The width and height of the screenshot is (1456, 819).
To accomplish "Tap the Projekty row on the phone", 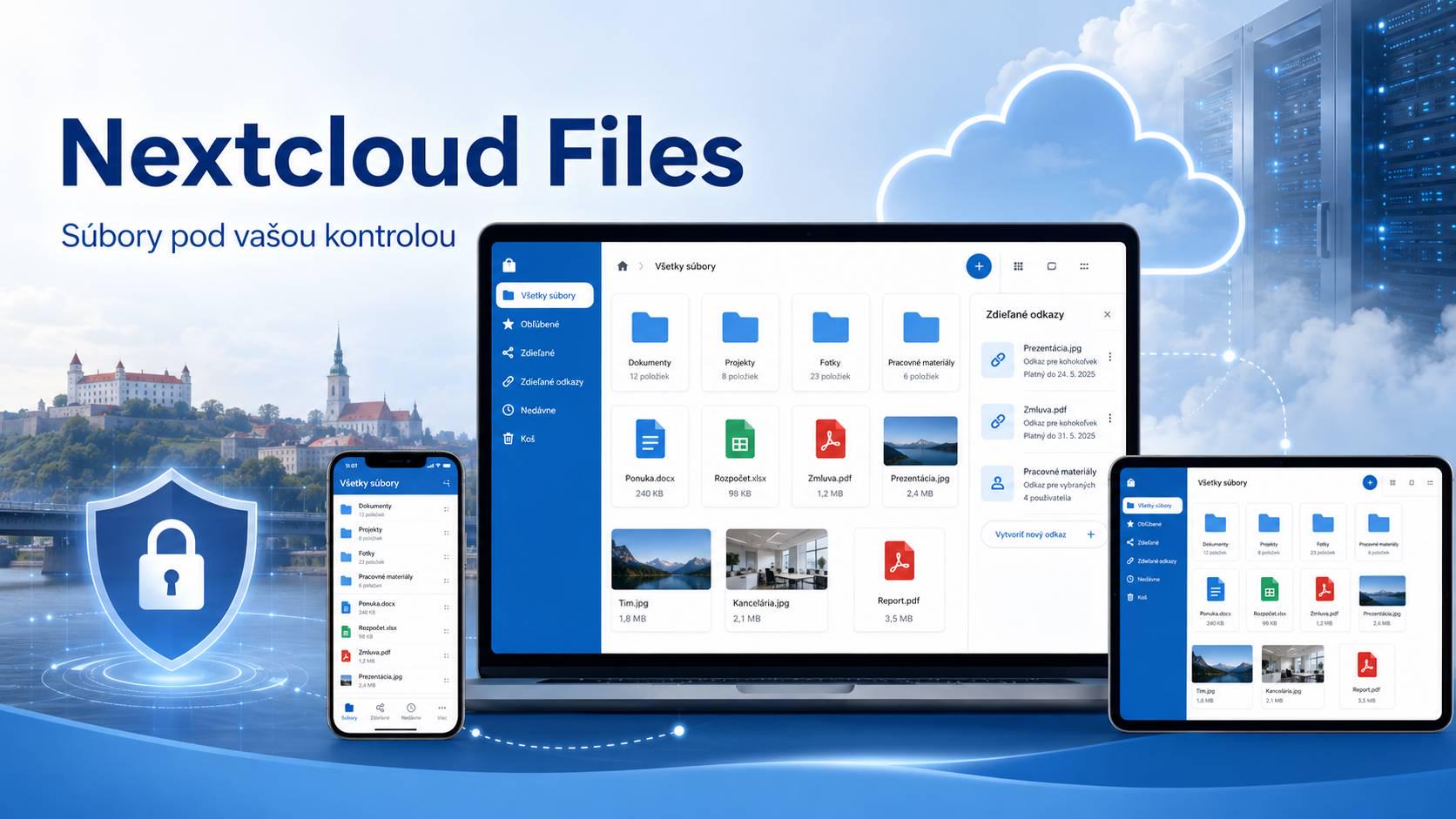I will (397, 533).
